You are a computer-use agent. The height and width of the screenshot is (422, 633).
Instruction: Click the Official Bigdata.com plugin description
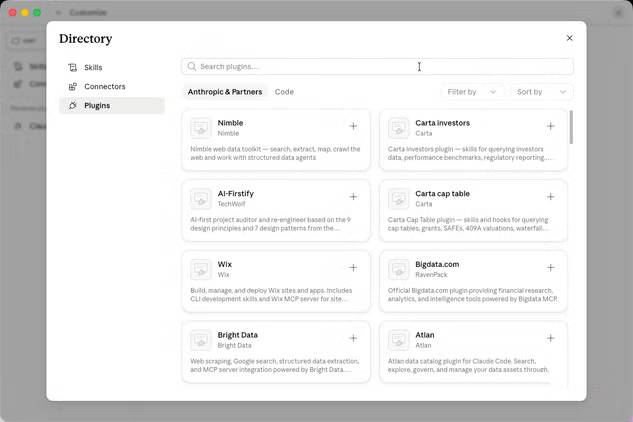click(473, 295)
